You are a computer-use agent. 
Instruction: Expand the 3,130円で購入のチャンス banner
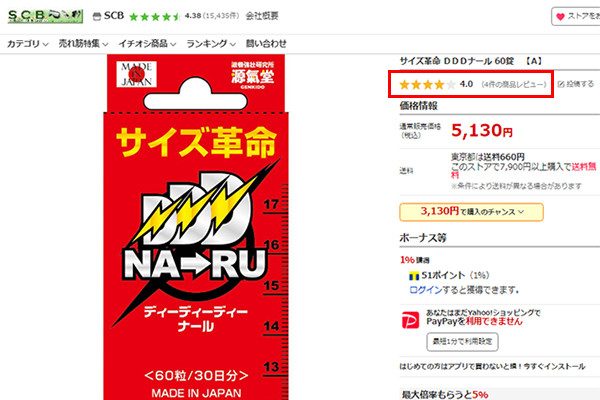(x=471, y=212)
